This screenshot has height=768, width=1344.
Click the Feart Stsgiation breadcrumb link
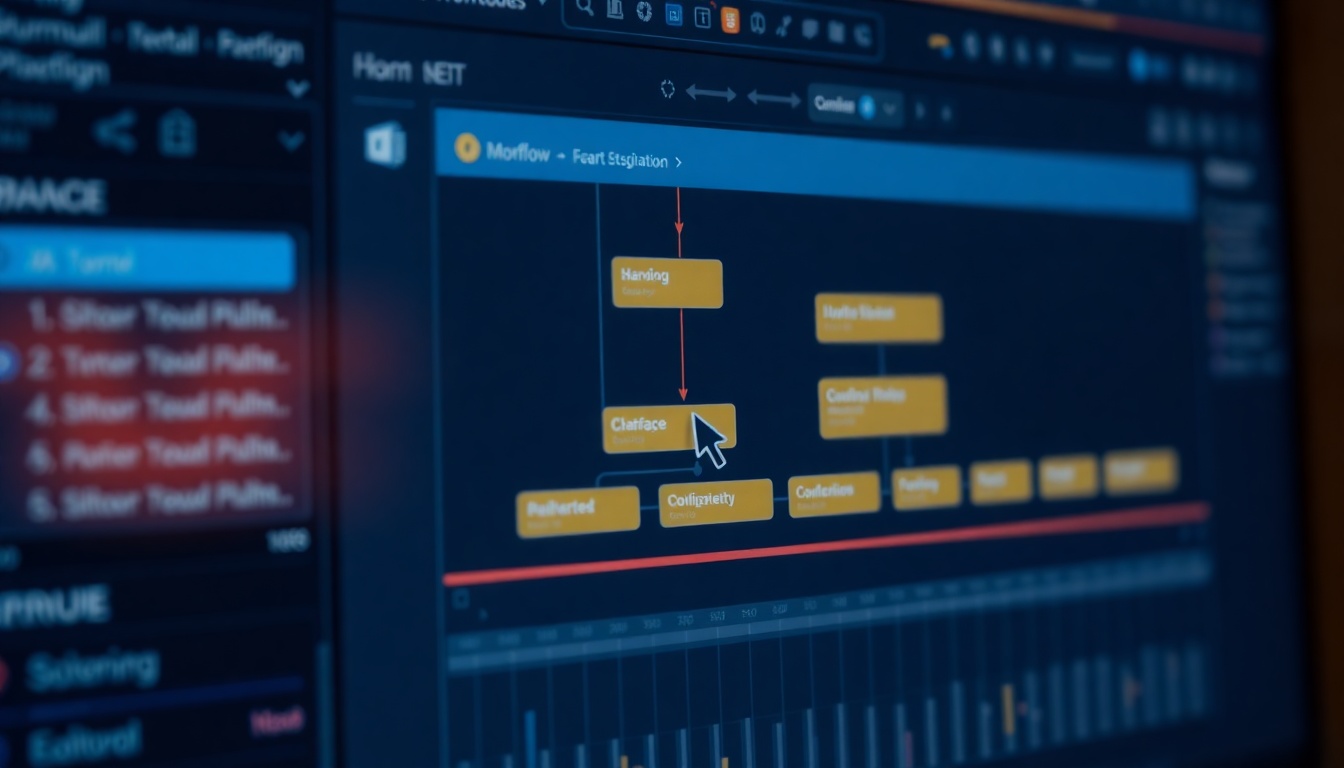coord(620,160)
